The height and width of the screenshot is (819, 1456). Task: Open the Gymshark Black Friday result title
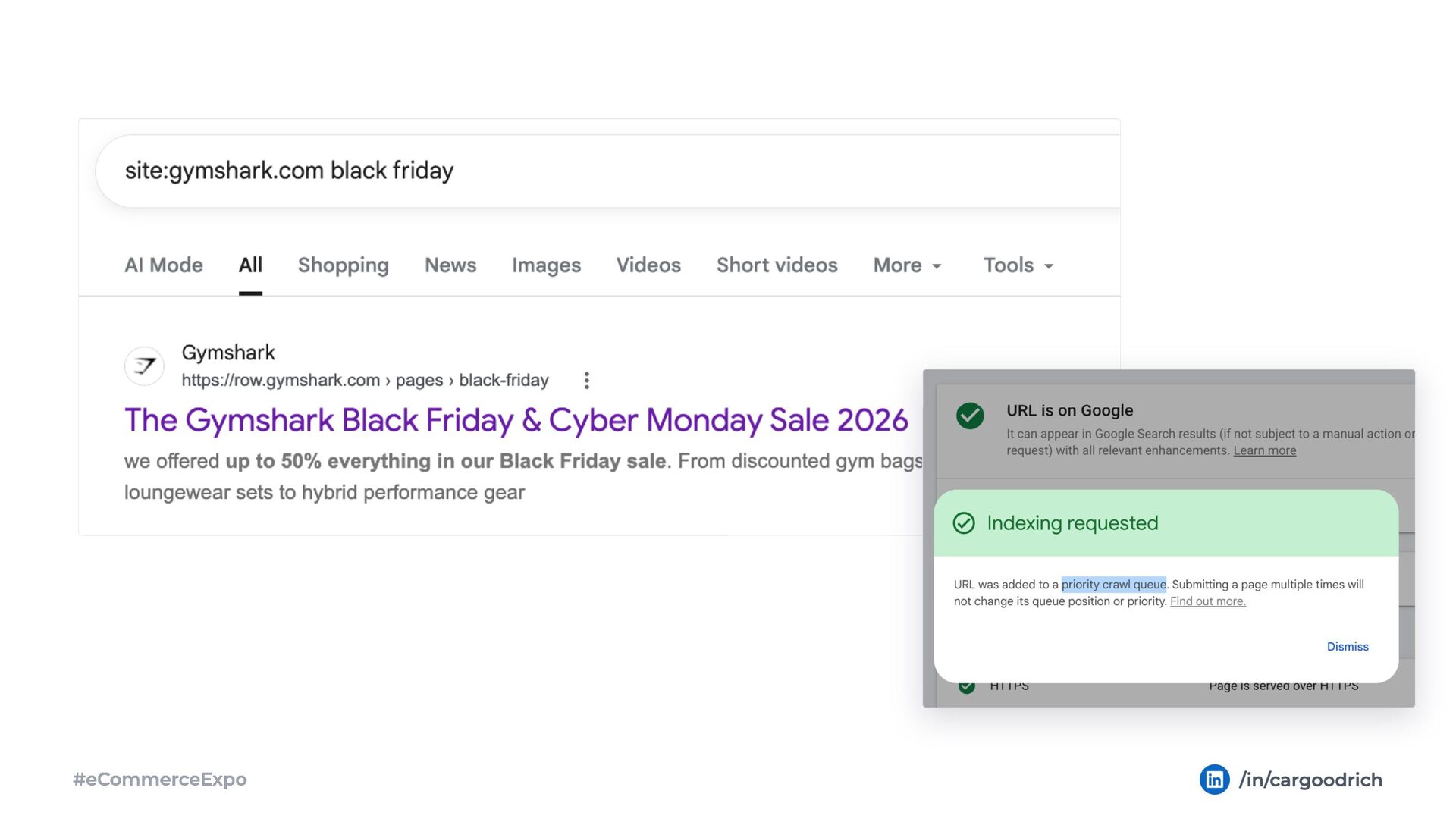coord(516,420)
